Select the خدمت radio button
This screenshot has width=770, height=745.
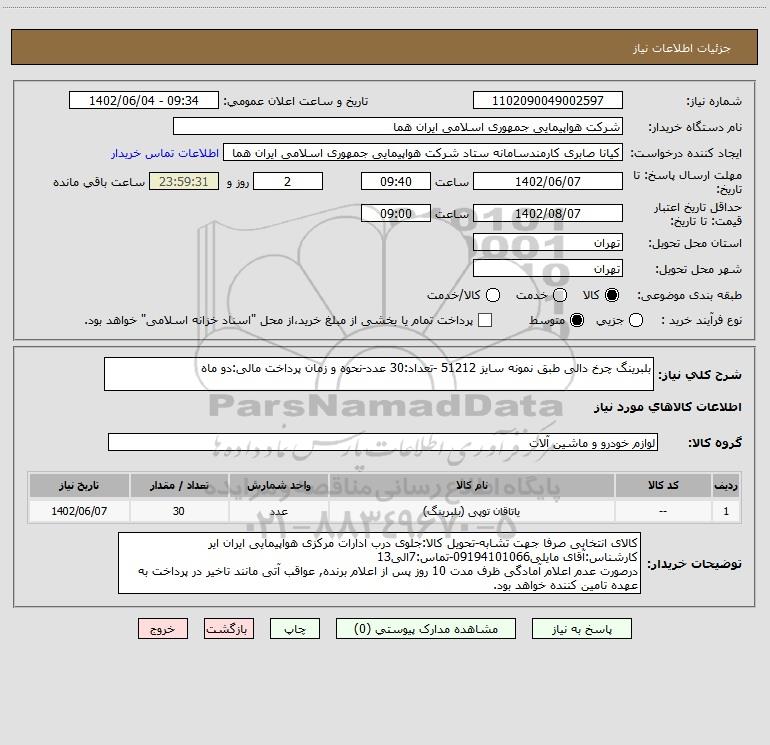coord(560,295)
